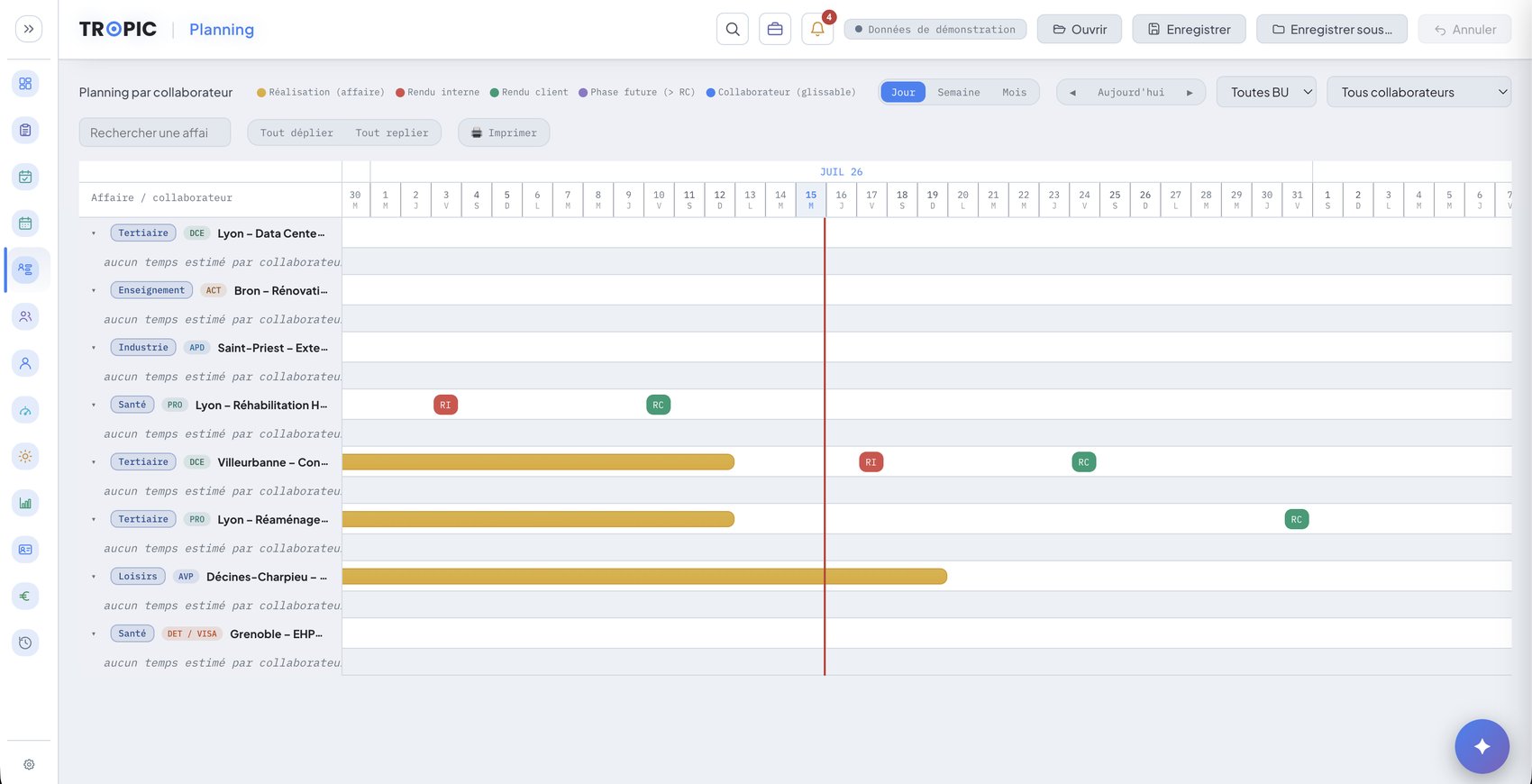The width and height of the screenshot is (1532, 784).
Task: Focus the Rechercher une affaire field
Action: click(x=154, y=132)
